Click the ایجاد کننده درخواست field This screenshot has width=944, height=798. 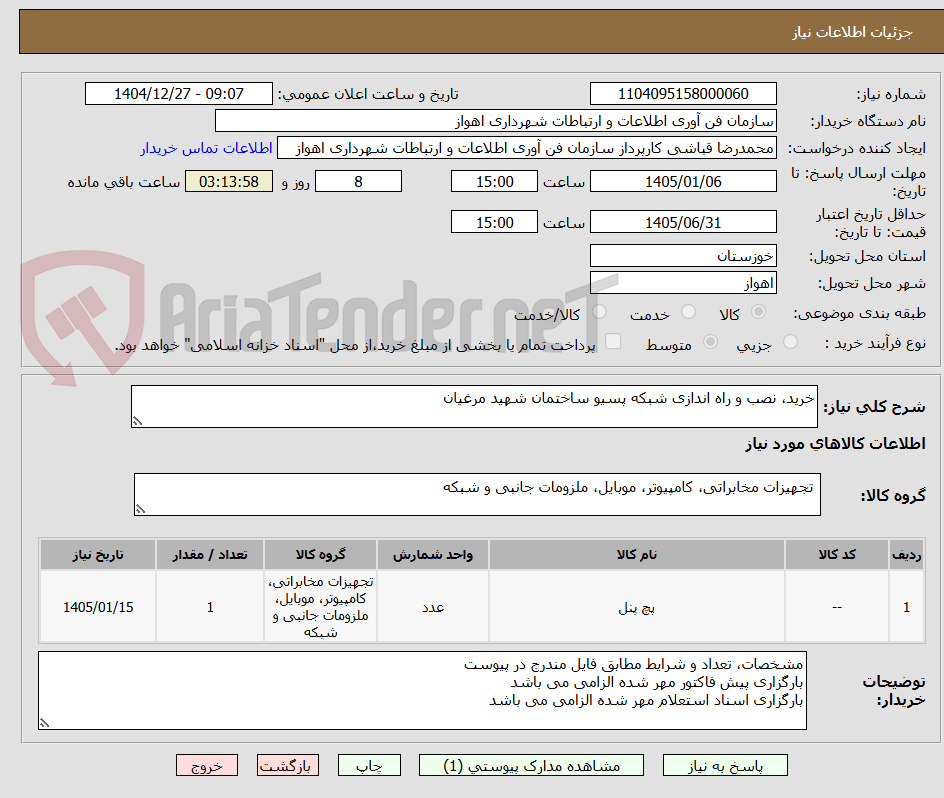point(527,148)
